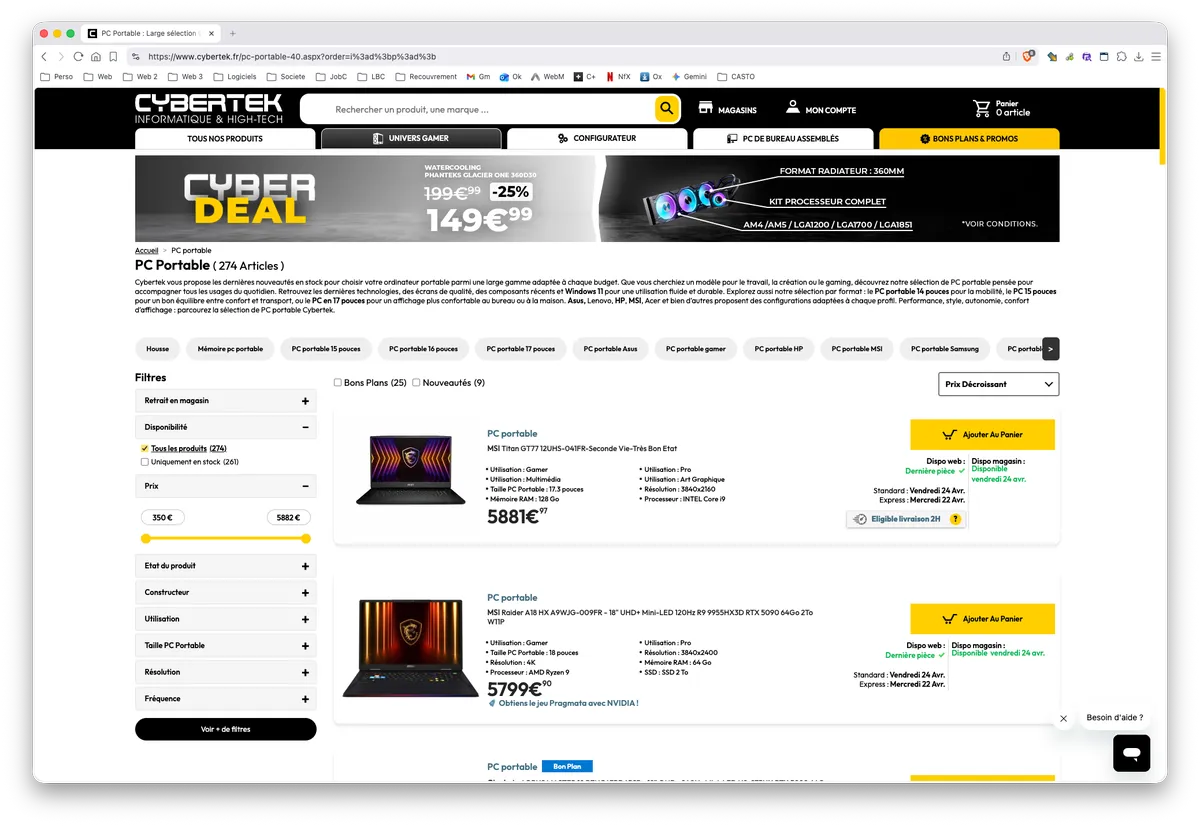Click the Cybertek logo
Screen dimensions: 1200x826
[x=209, y=109]
